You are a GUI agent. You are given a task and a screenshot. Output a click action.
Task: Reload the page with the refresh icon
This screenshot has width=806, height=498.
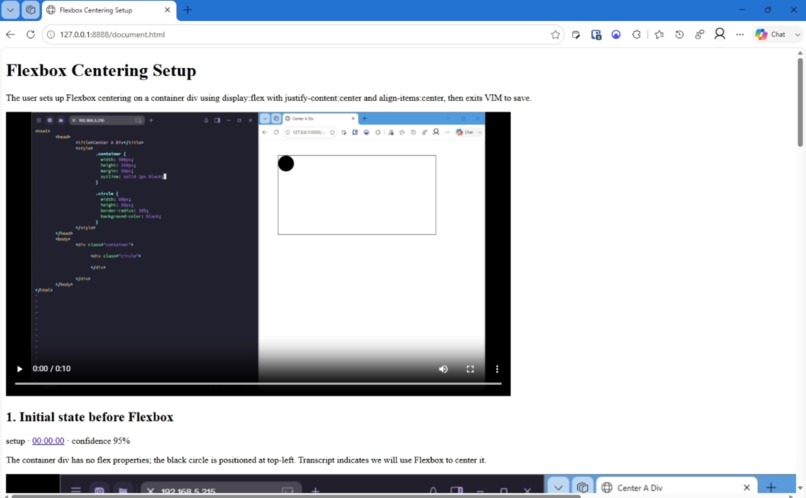[x=30, y=34]
